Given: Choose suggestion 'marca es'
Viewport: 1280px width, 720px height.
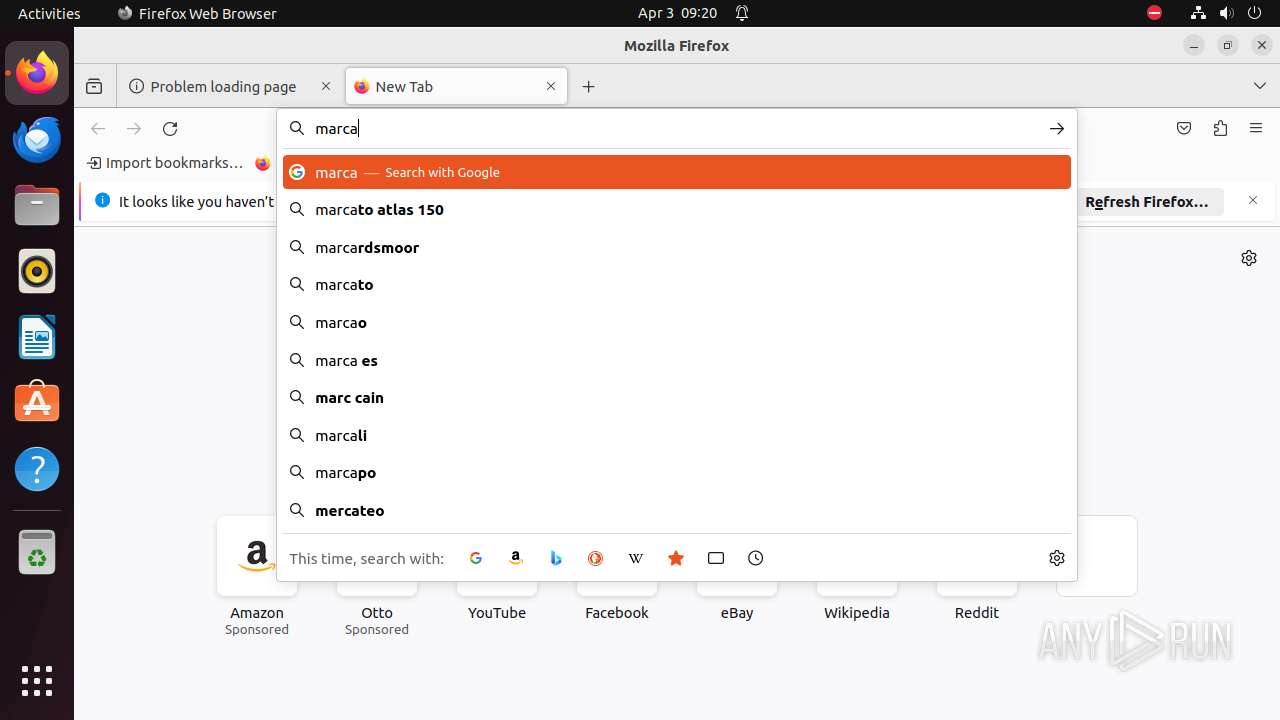Looking at the screenshot, I should click(677, 360).
